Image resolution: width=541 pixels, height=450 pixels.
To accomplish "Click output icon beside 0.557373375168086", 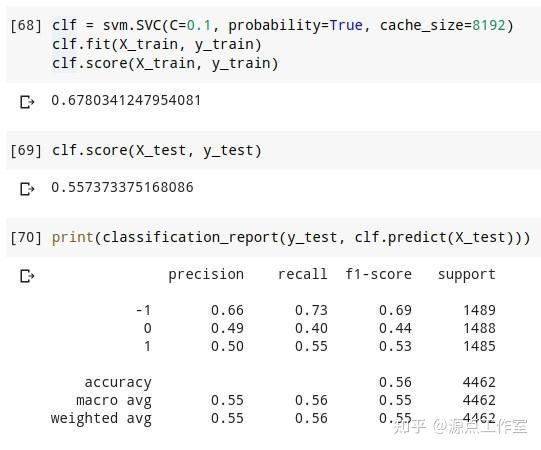I will pyautogui.click(x=27, y=189).
